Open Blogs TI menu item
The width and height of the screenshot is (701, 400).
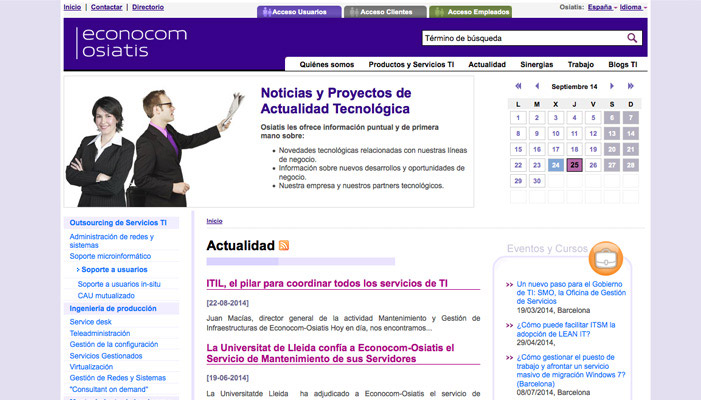(x=623, y=64)
